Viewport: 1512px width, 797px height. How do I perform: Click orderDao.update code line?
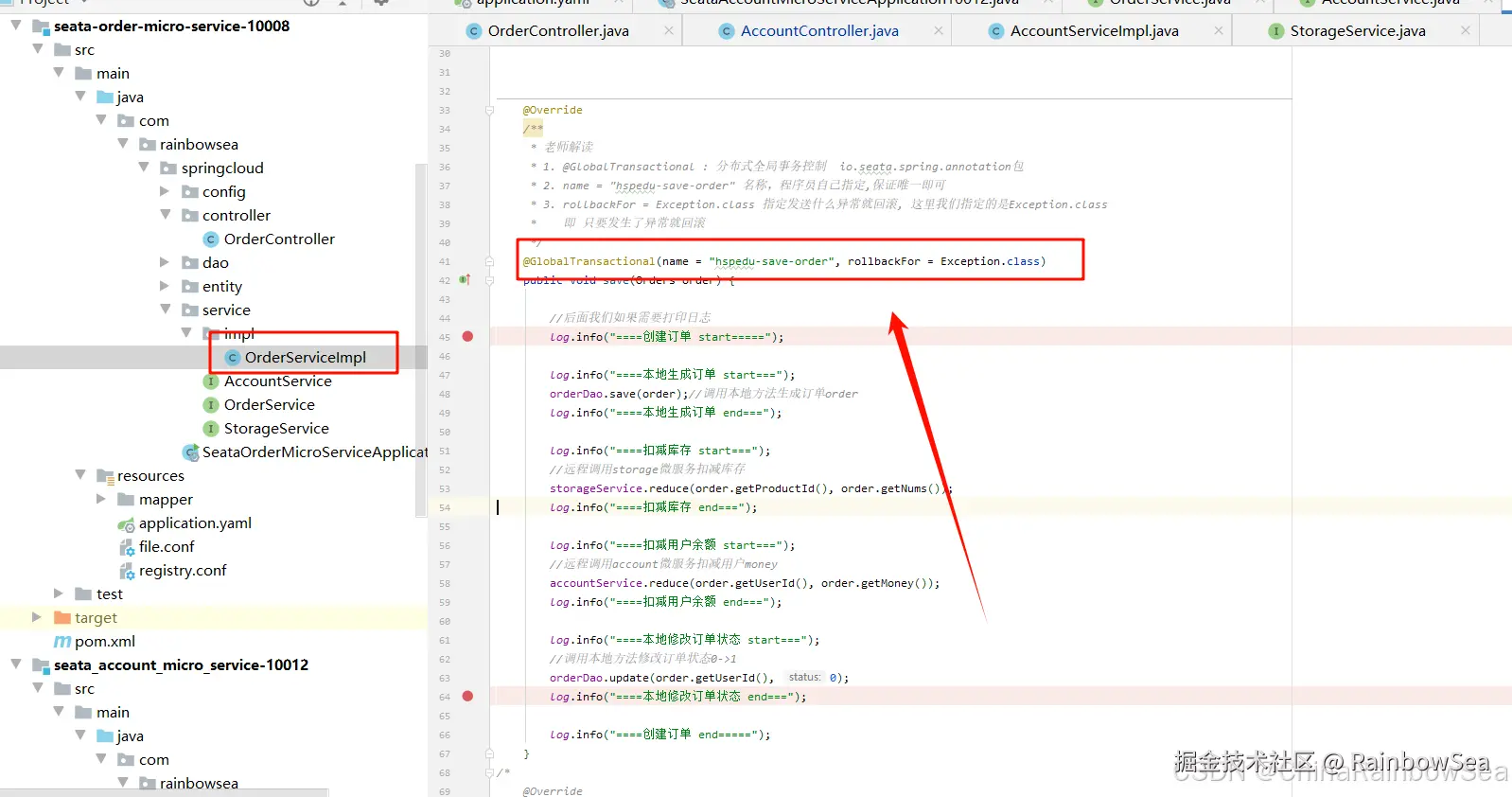pos(699,678)
